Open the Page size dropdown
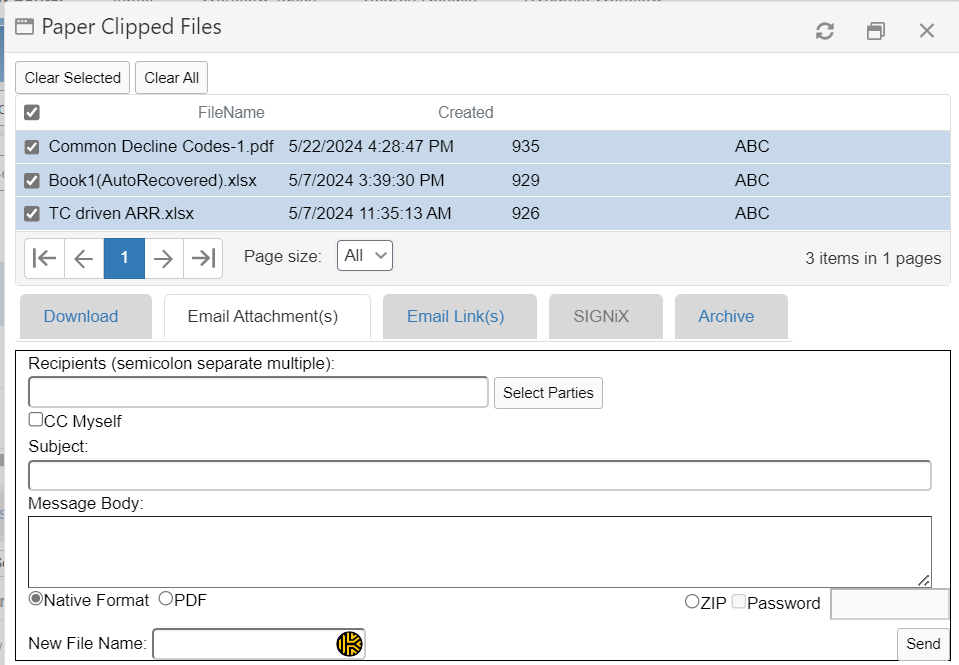 tap(365, 255)
